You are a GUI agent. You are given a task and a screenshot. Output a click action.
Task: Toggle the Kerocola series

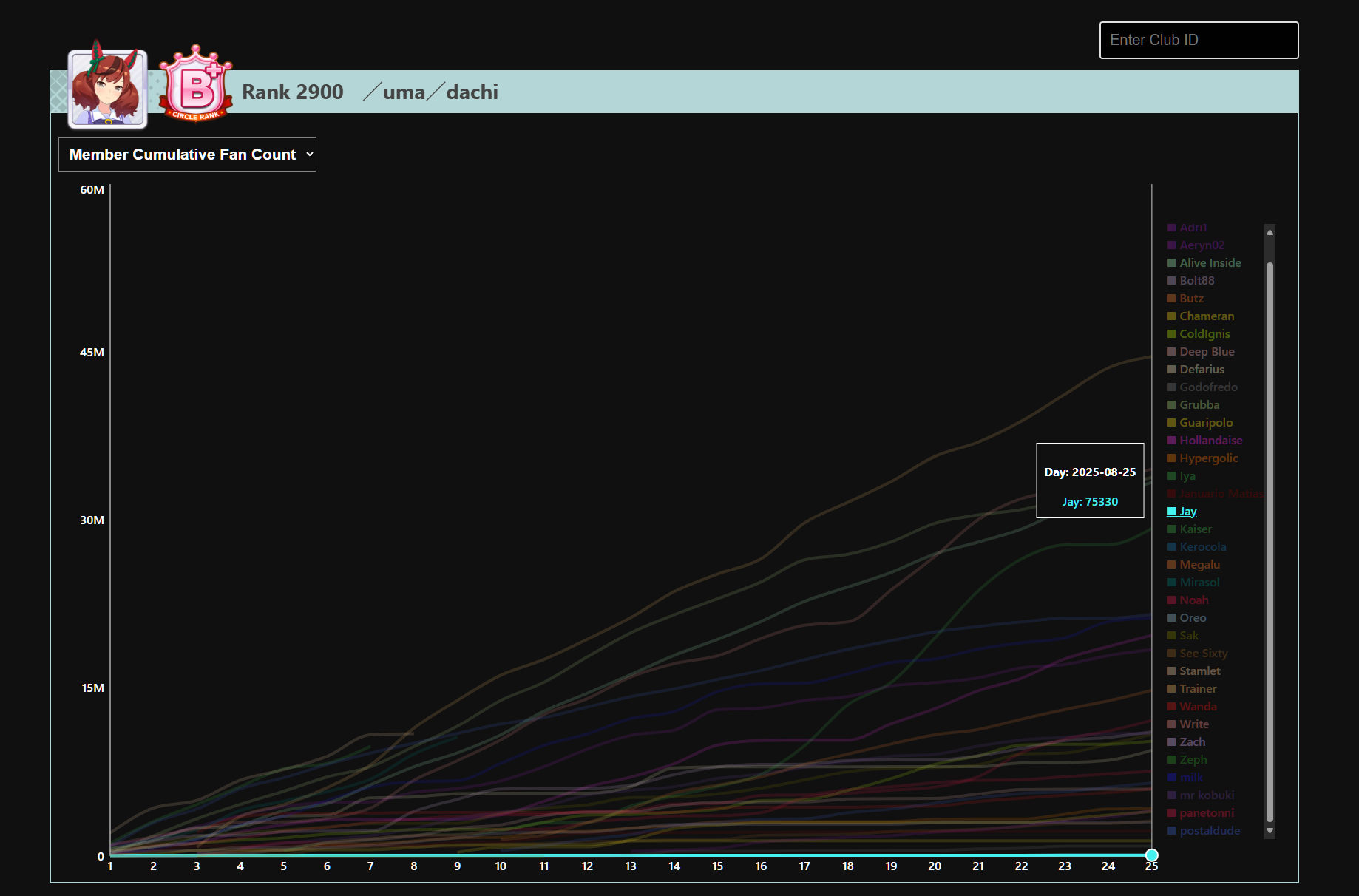[x=1196, y=547]
